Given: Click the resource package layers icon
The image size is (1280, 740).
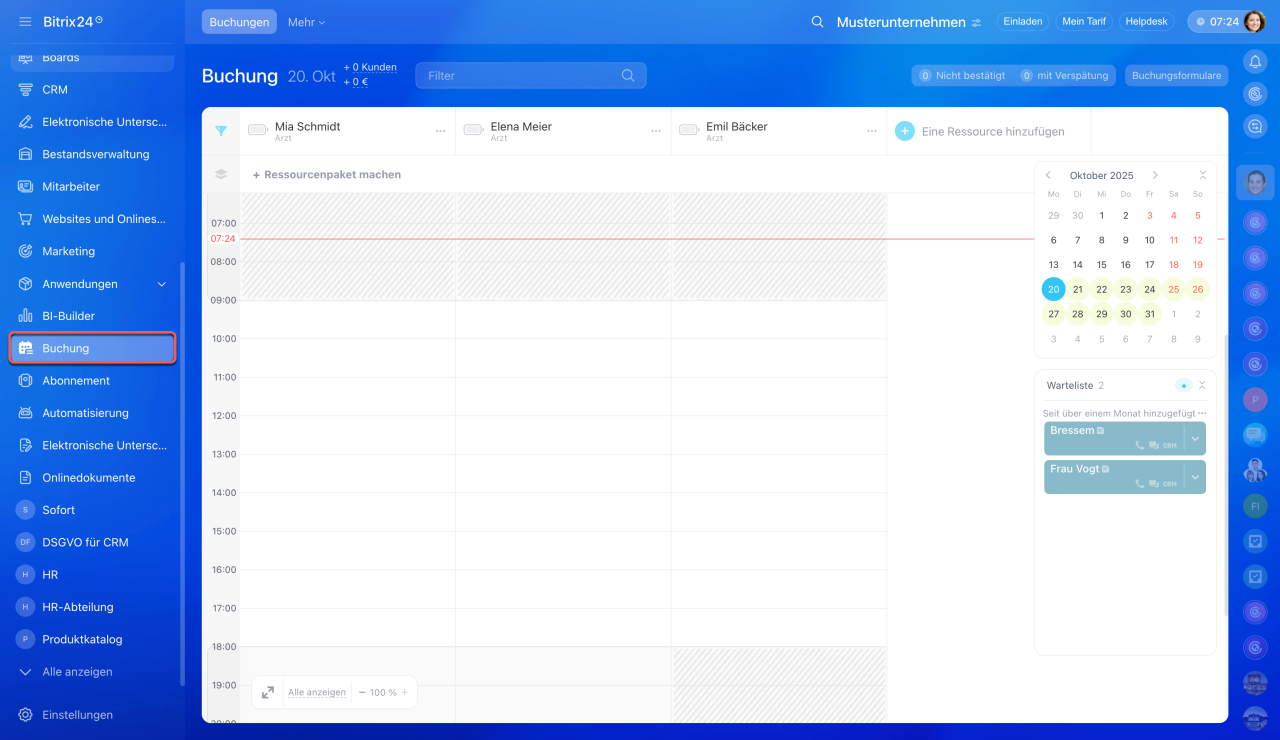Looking at the screenshot, I should coord(221,174).
